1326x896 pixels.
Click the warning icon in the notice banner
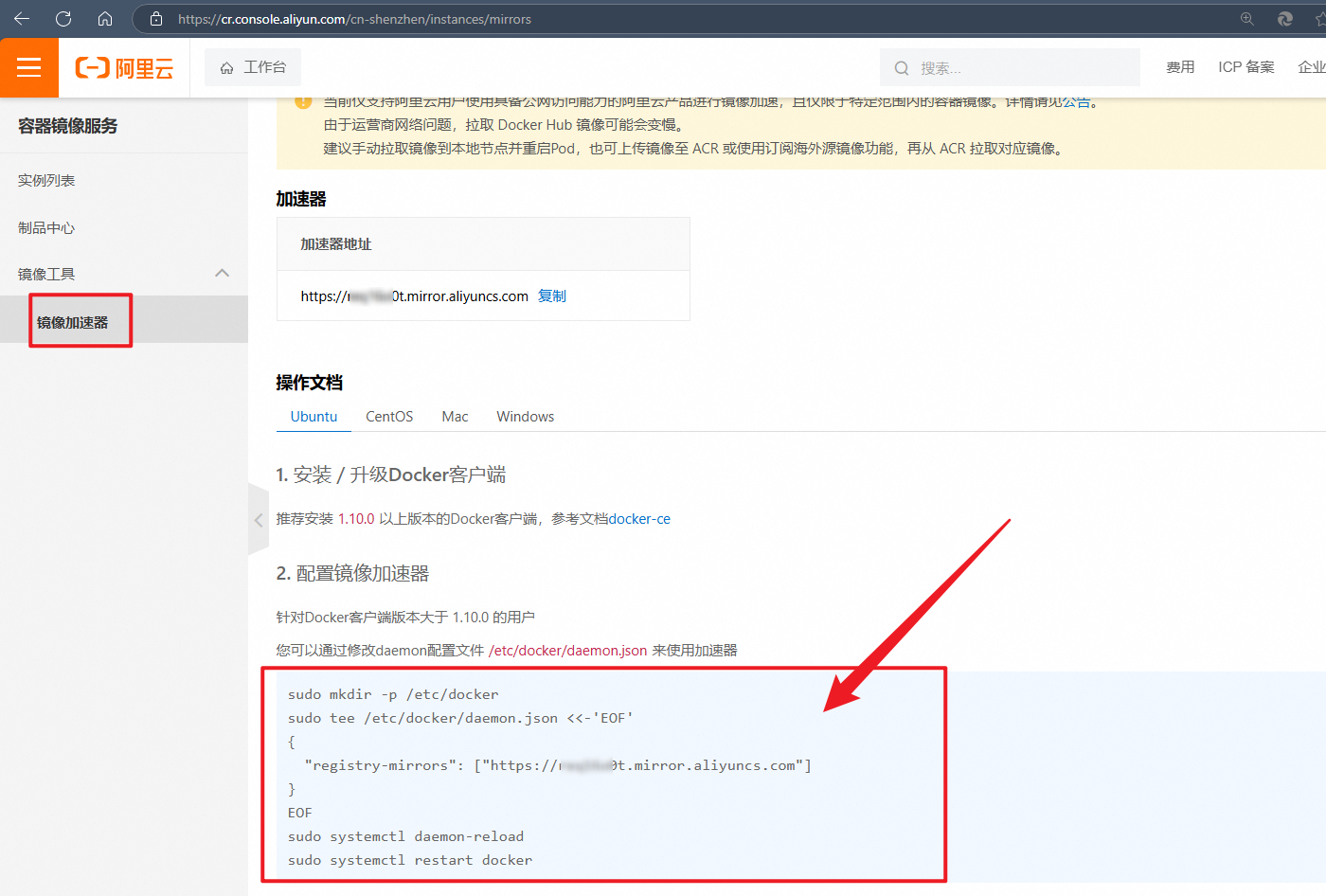pyautogui.click(x=303, y=101)
